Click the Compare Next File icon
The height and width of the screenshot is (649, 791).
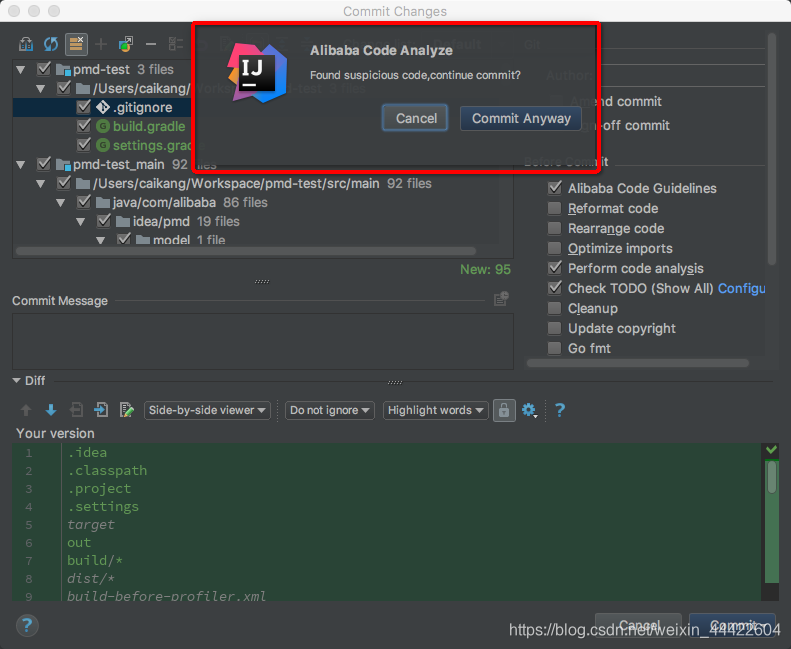point(101,410)
